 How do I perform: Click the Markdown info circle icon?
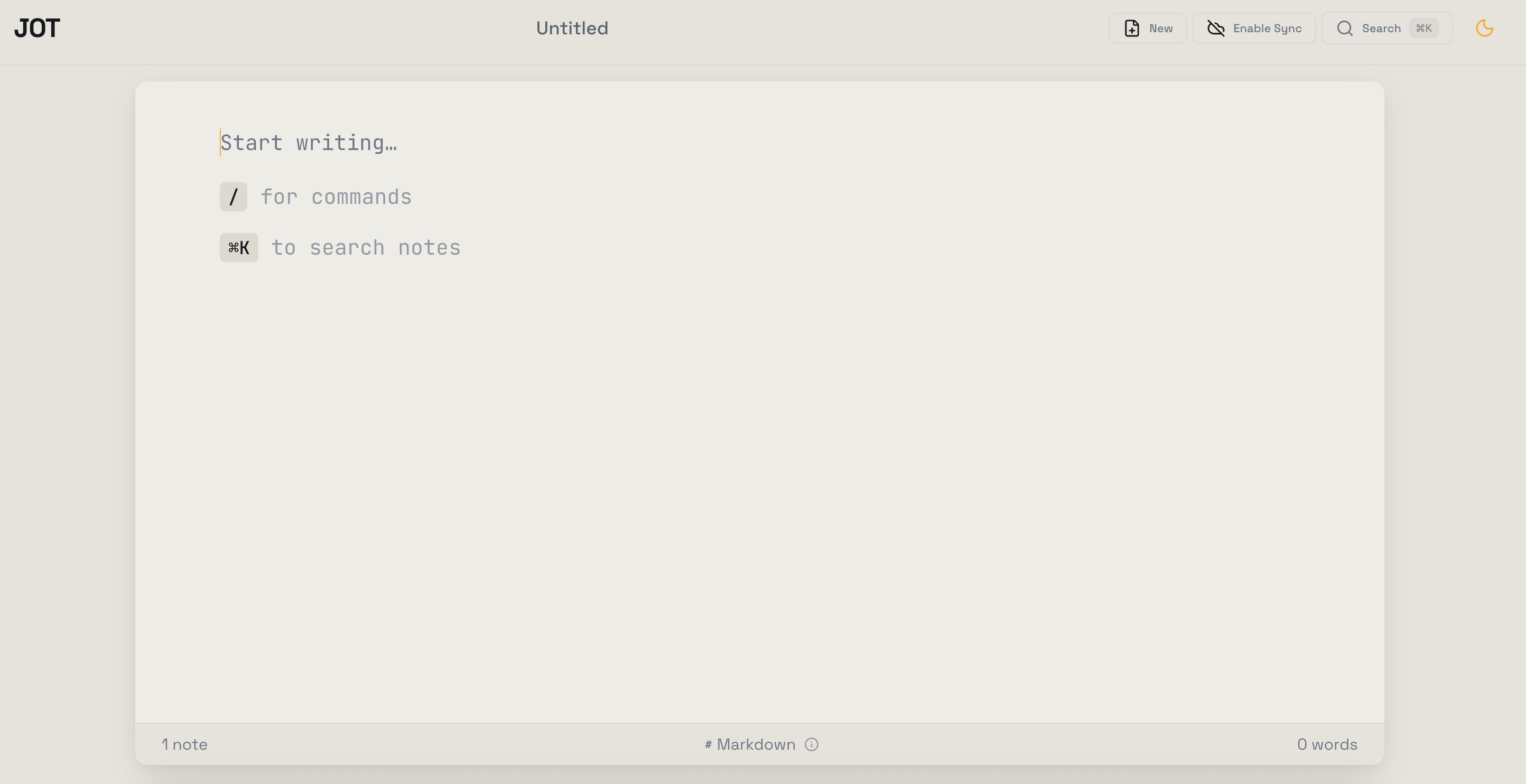812,744
